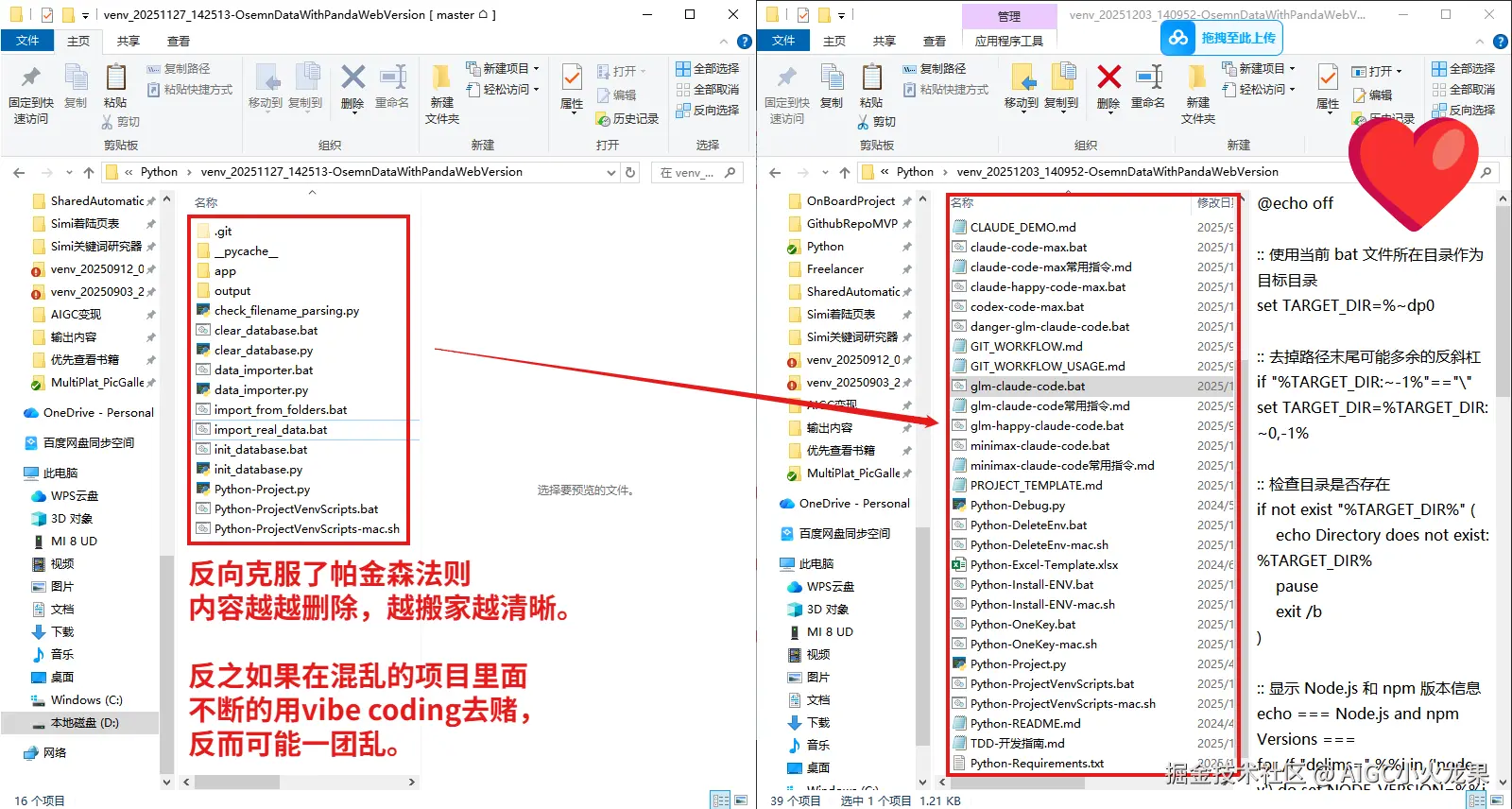Open the View (查看) tab in left window

(x=179, y=41)
